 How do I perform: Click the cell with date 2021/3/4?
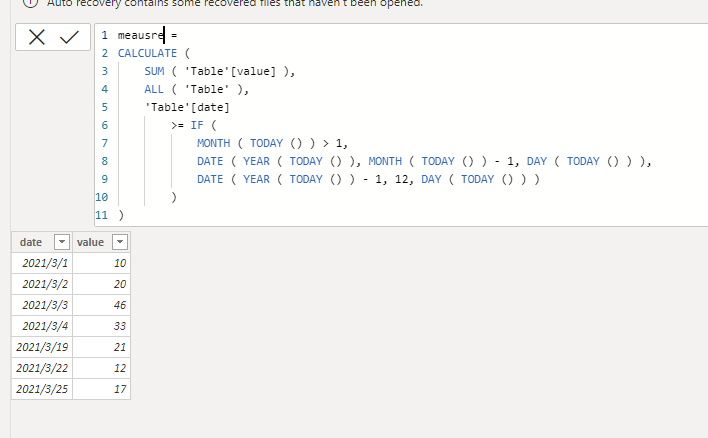(42, 326)
